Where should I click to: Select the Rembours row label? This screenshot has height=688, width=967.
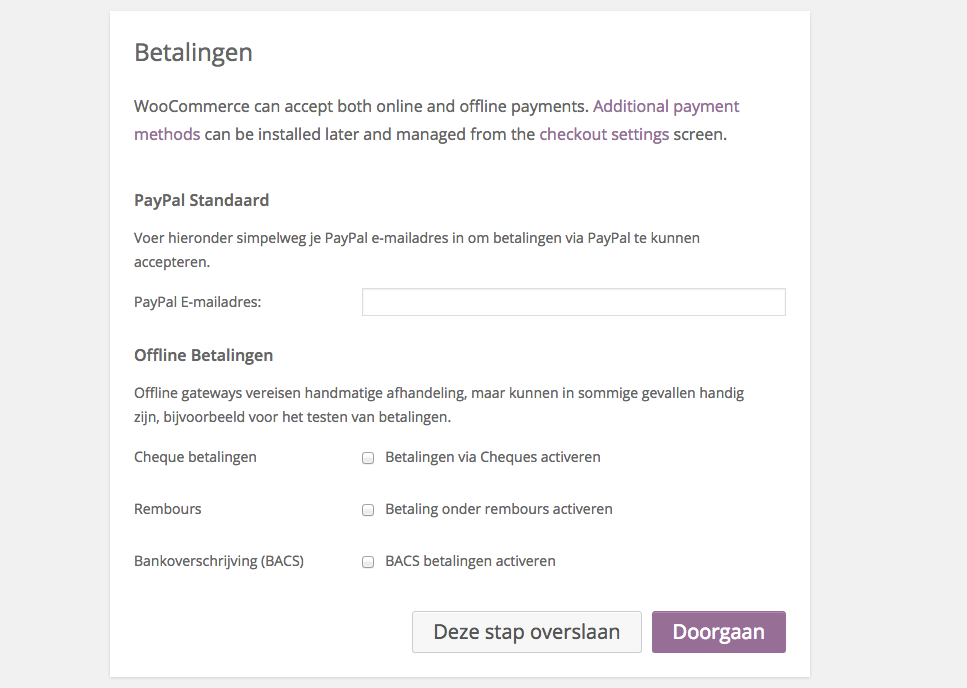(167, 509)
